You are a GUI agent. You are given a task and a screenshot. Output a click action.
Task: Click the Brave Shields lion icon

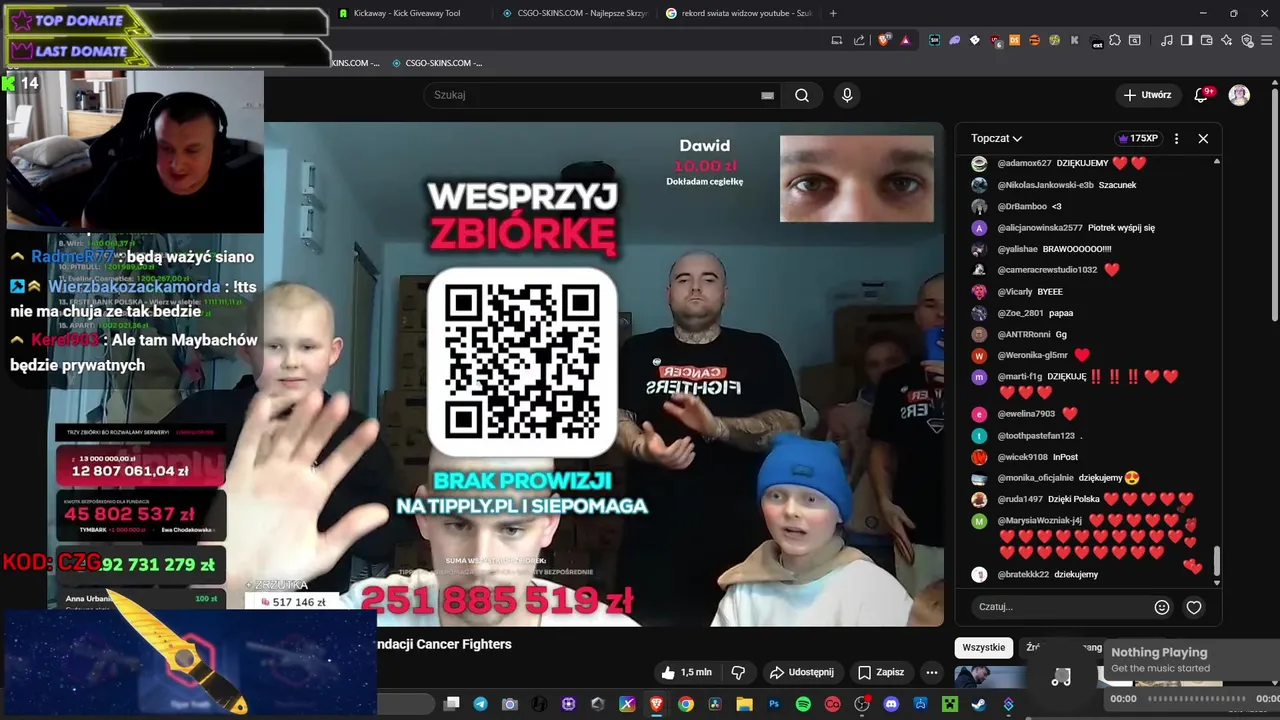(884, 40)
